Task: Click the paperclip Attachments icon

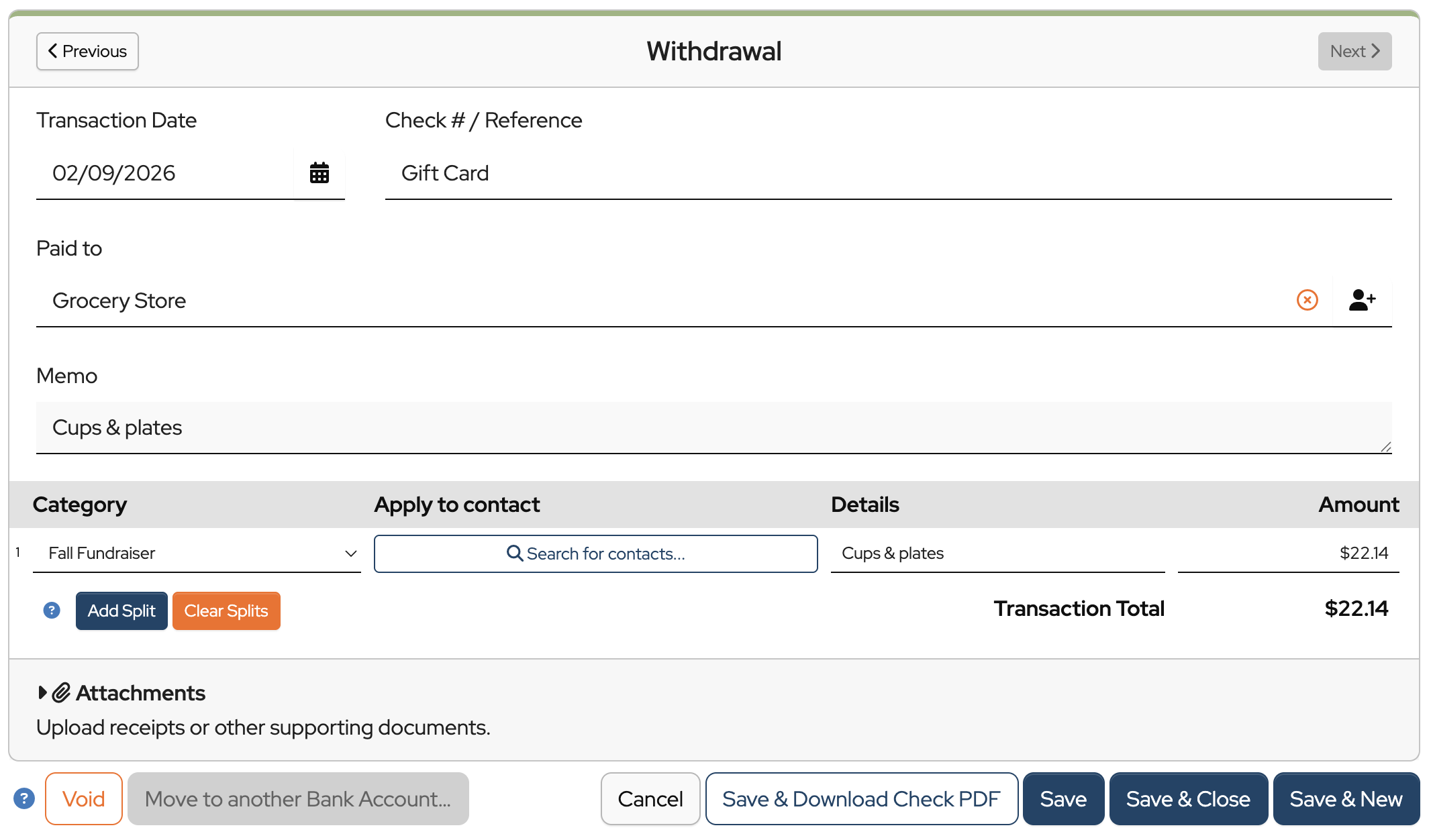Action: (61, 692)
